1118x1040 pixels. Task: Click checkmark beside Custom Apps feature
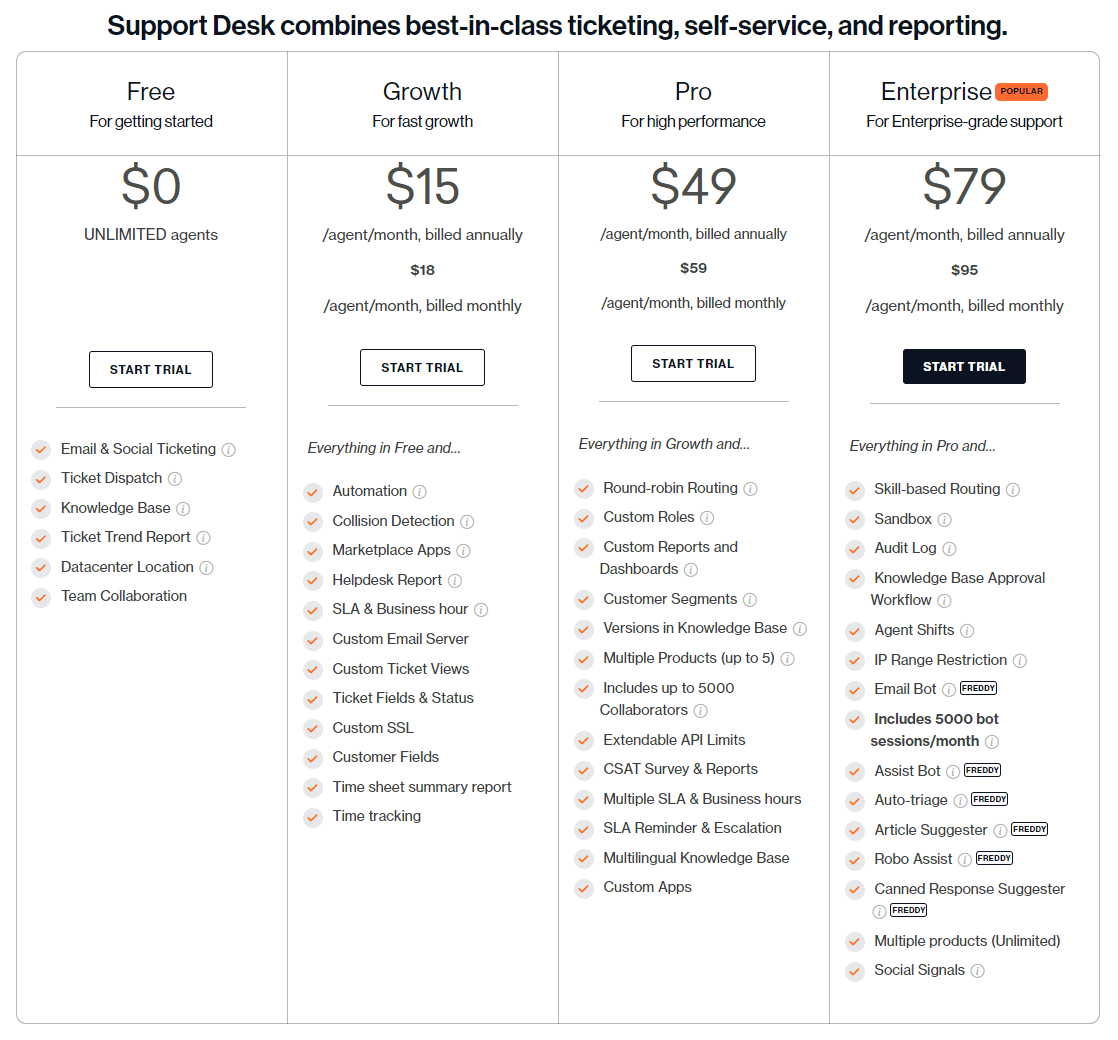(x=584, y=888)
